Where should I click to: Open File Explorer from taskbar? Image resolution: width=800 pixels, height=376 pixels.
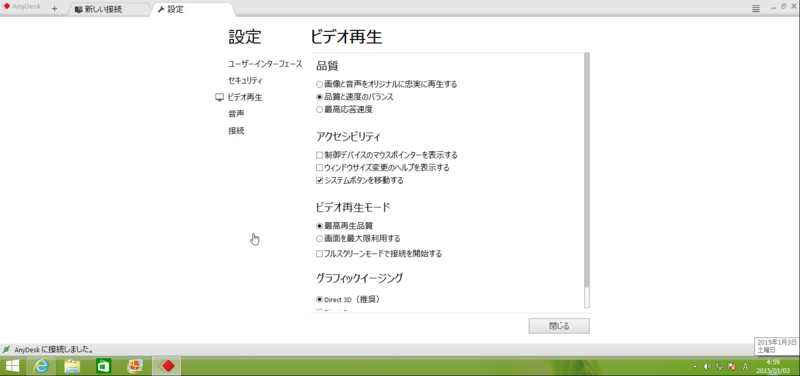click(x=72, y=366)
